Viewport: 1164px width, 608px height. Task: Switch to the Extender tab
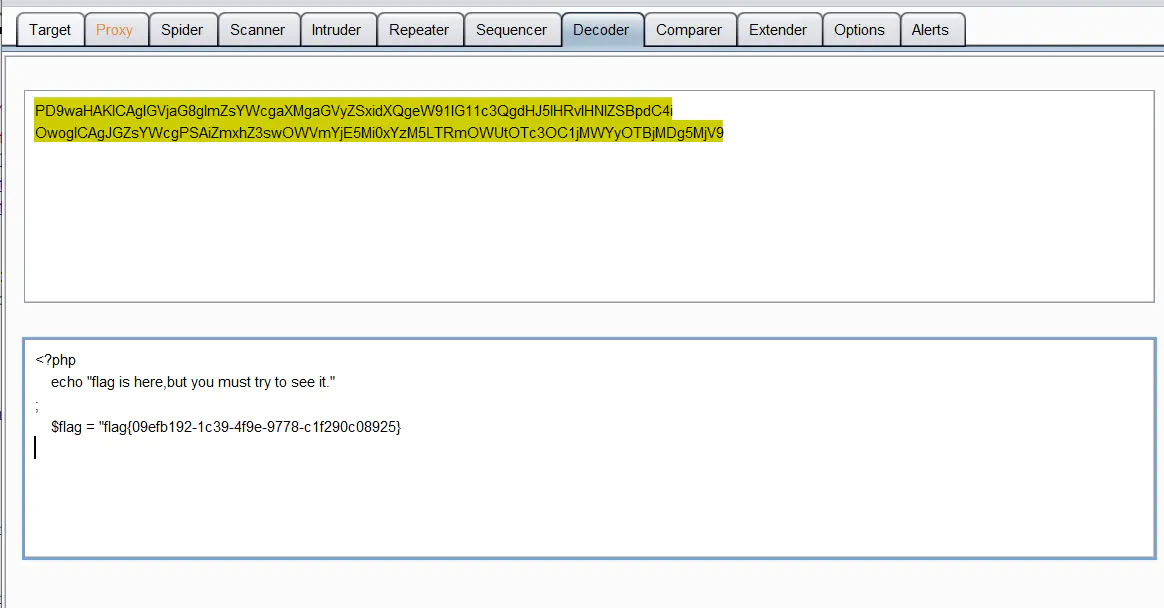pyautogui.click(x=778, y=30)
